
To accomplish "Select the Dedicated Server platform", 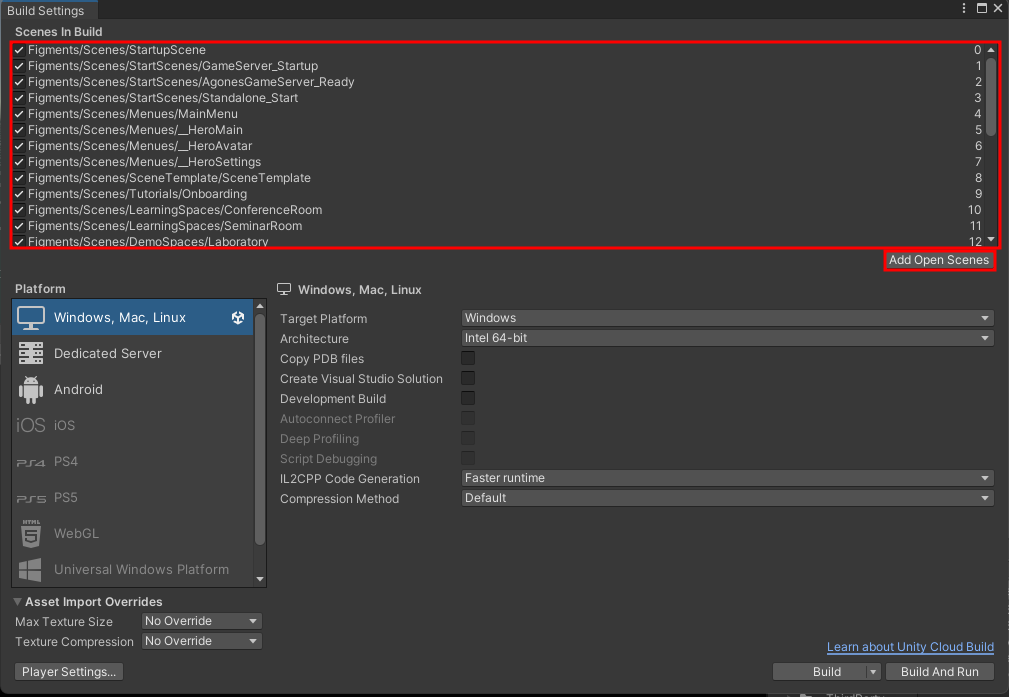I will pos(133,353).
